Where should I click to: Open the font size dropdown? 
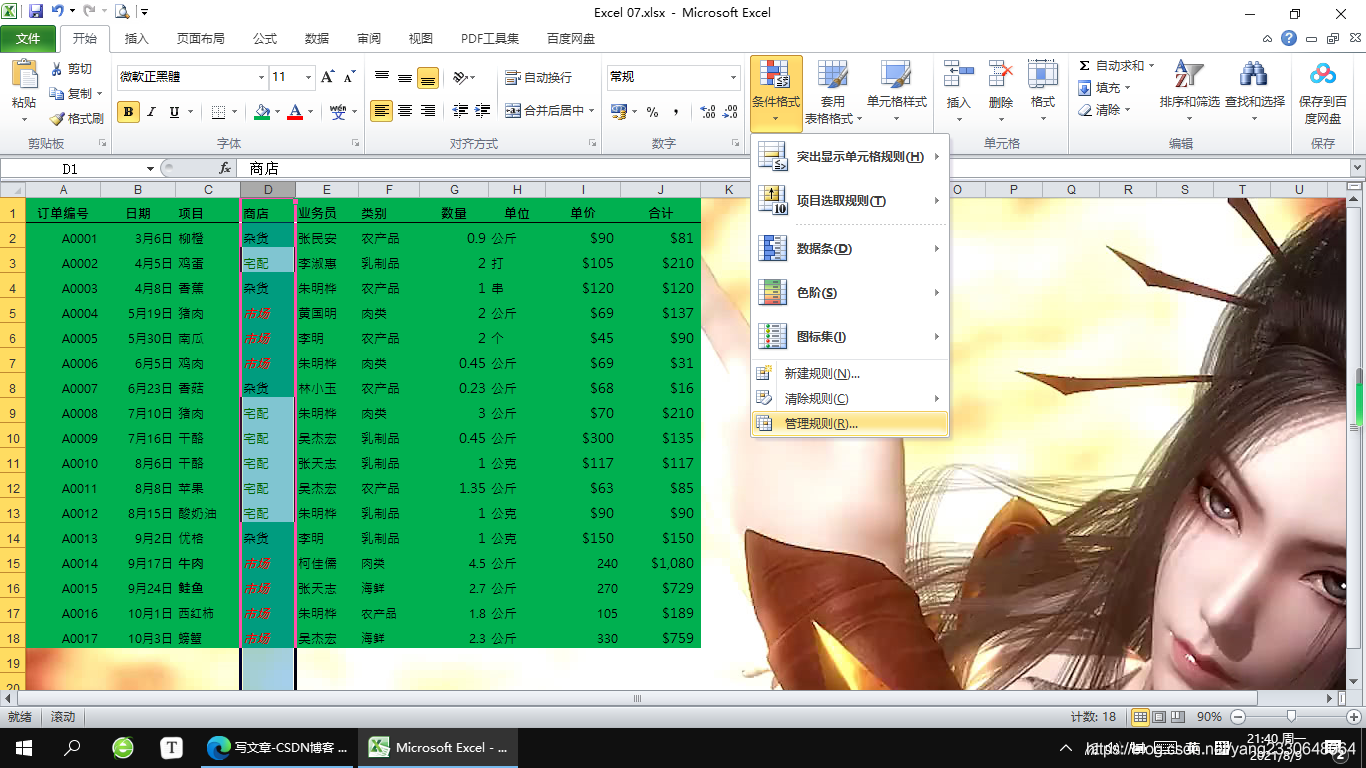(309, 77)
